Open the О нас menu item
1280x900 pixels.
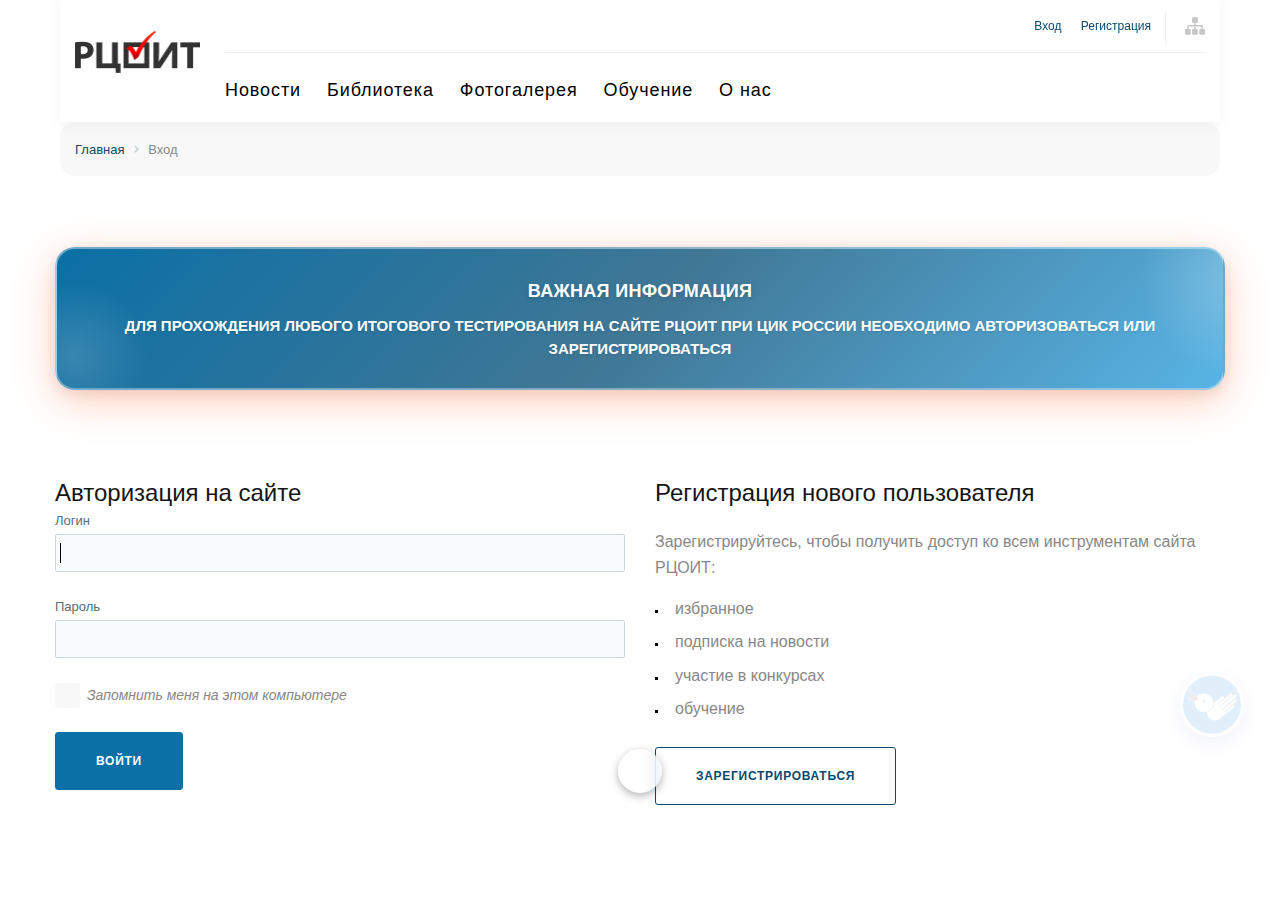[x=745, y=90]
